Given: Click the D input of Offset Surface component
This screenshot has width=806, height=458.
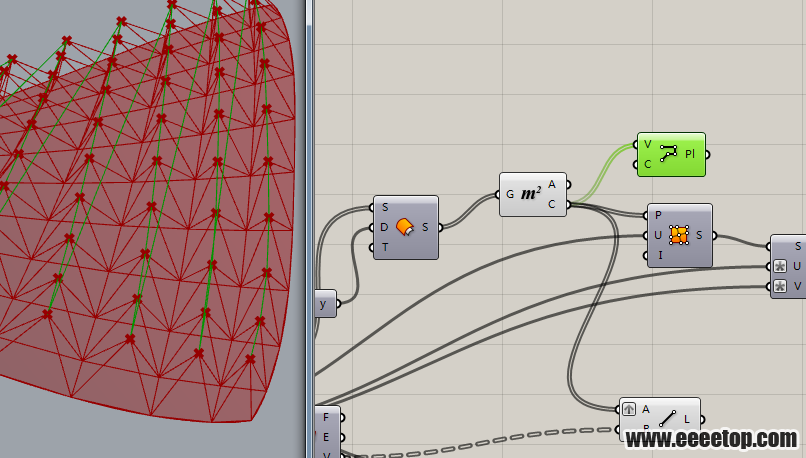Looking at the screenshot, I should click(384, 227).
